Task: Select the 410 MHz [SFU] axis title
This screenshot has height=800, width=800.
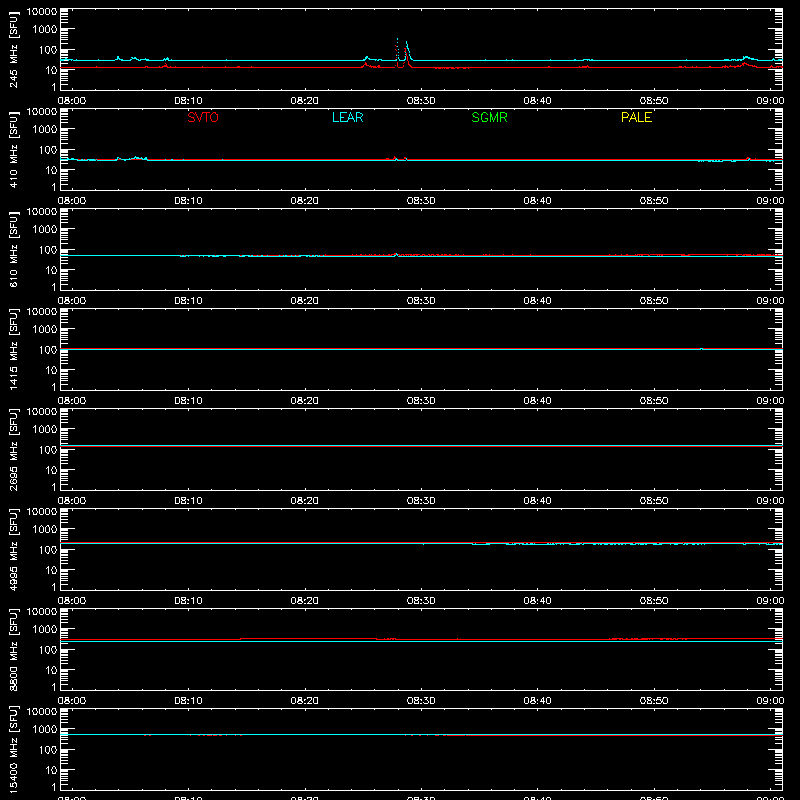Action: pos(13,149)
